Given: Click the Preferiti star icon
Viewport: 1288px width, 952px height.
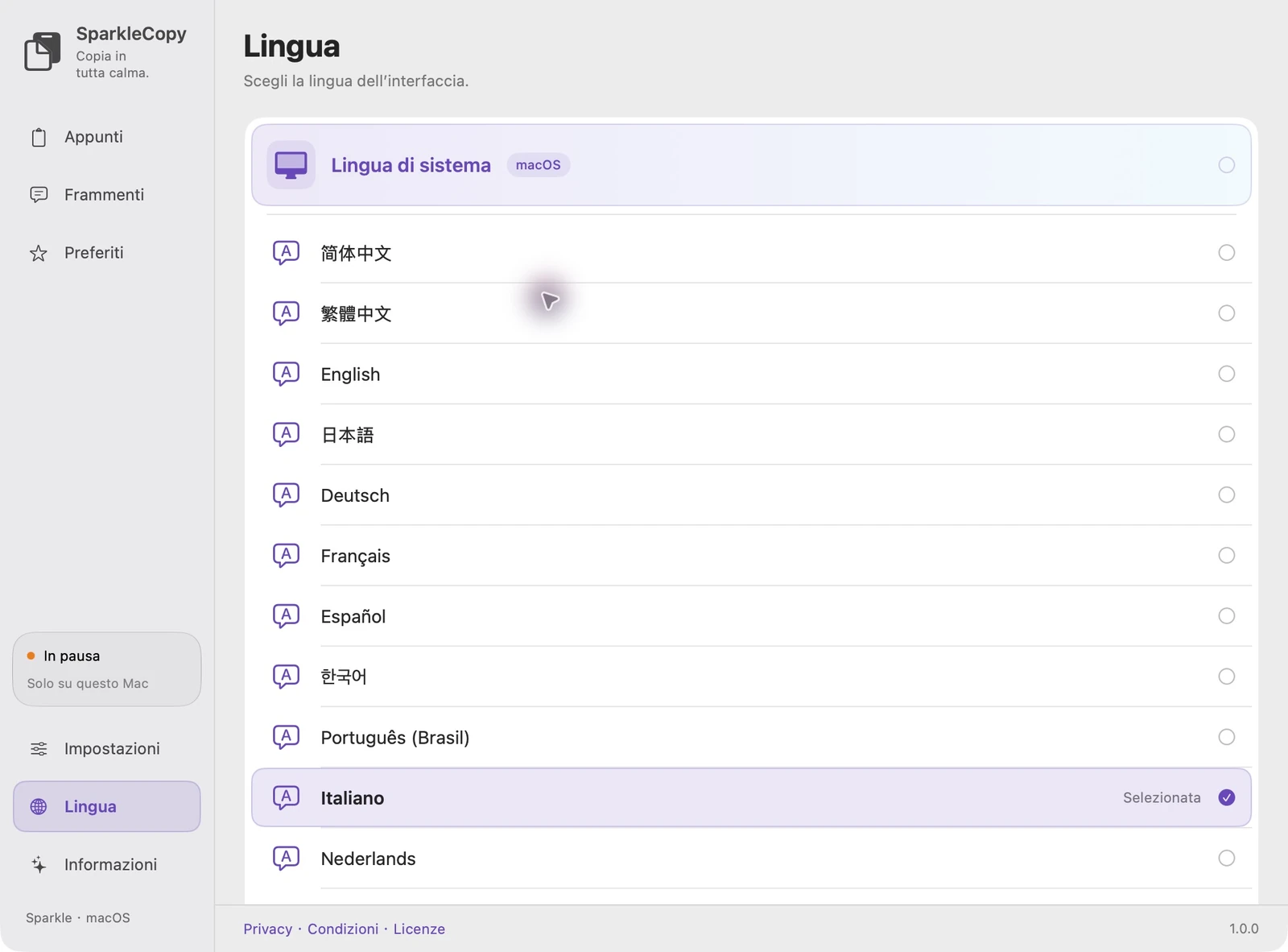Looking at the screenshot, I should pyautogui.click(x=39, y=253).
